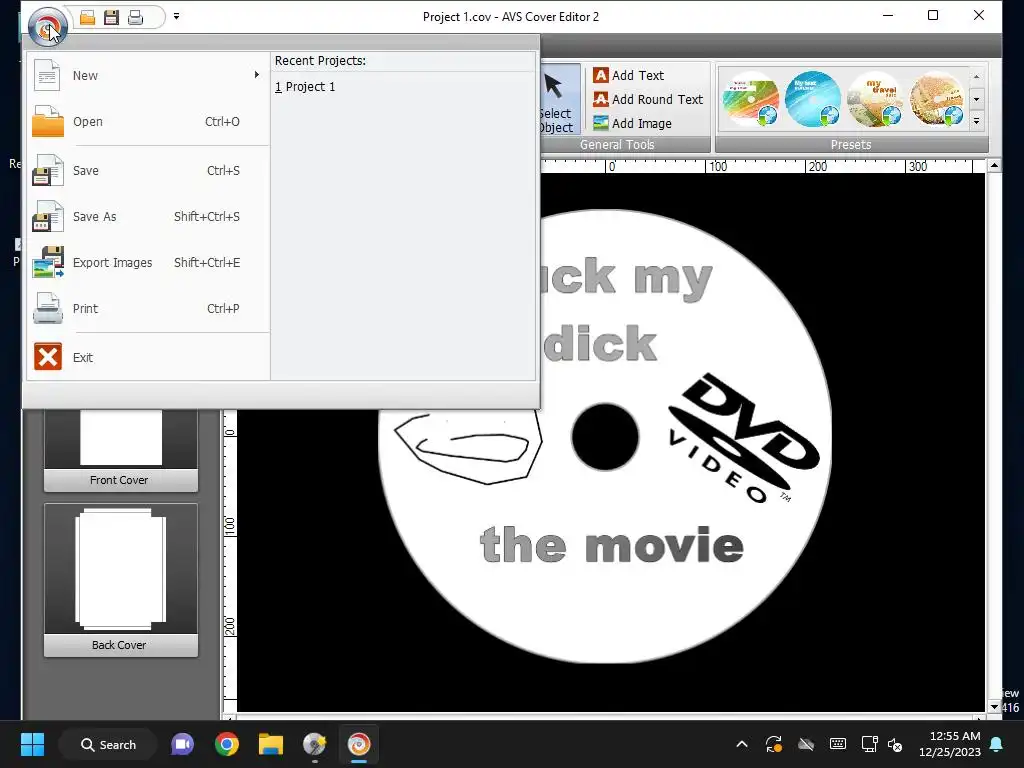
Task: Choose Export Images from the application menu
Action: (x=148, y=263)
